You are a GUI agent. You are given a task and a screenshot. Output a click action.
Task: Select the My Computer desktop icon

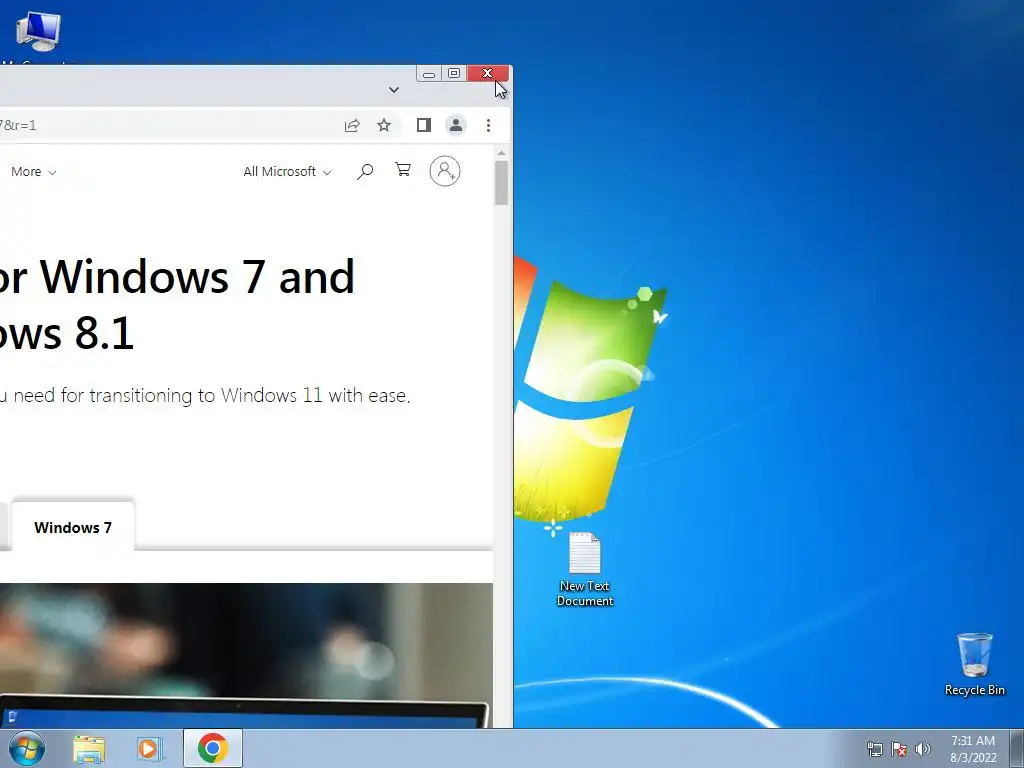tap(38, 36)
